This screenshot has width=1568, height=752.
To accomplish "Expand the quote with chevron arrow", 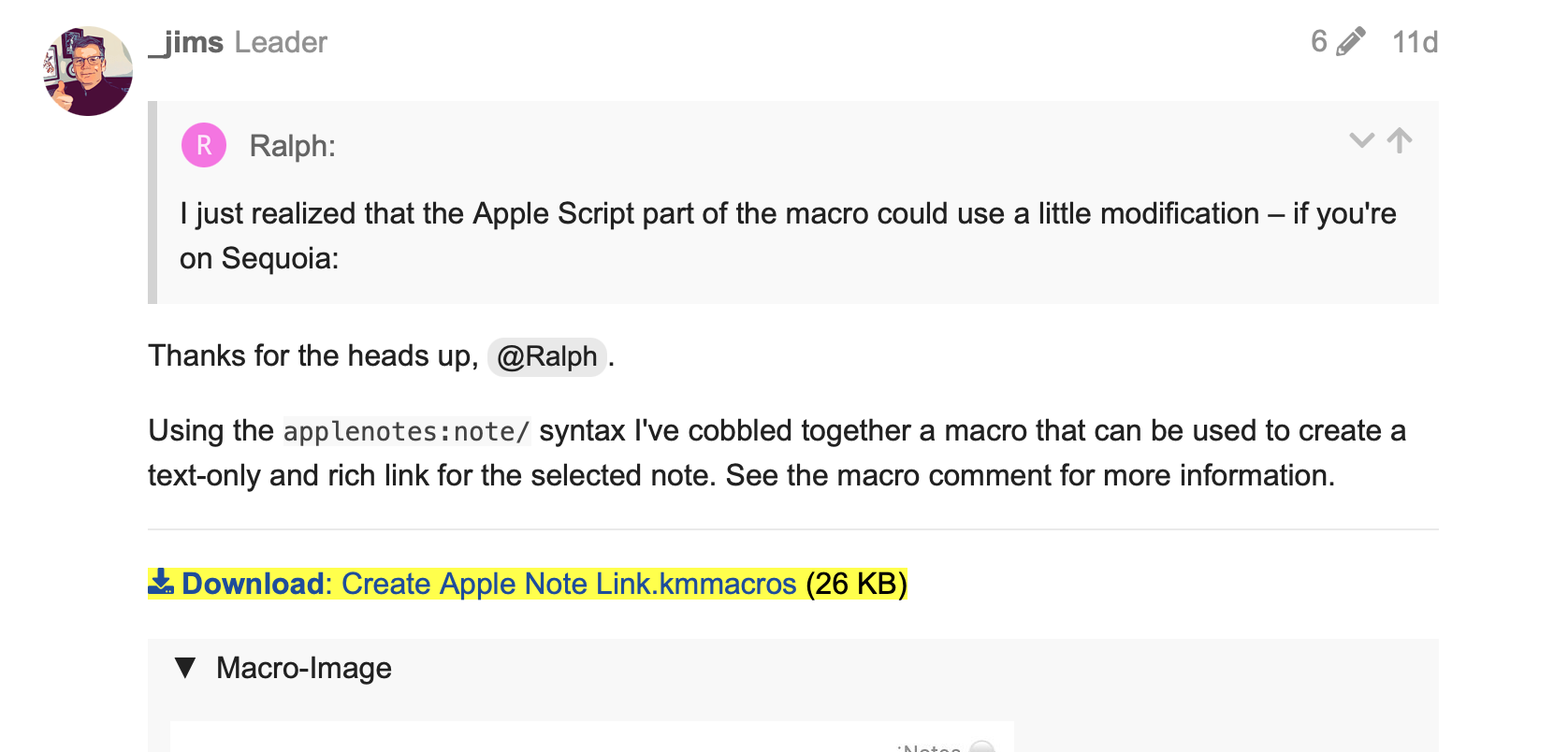I will pos(1361,140).
